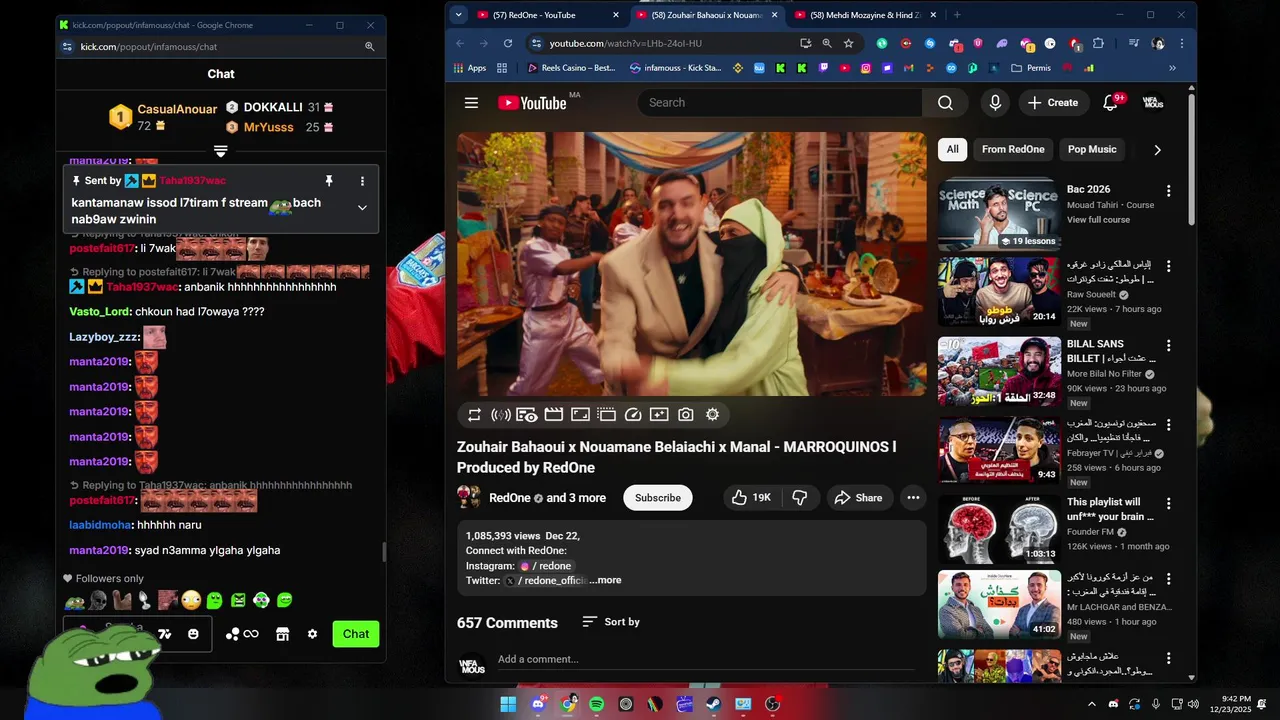
Task: Click the pin icon on pinned message
Action: pyautogui.click(x=328, y=181)
